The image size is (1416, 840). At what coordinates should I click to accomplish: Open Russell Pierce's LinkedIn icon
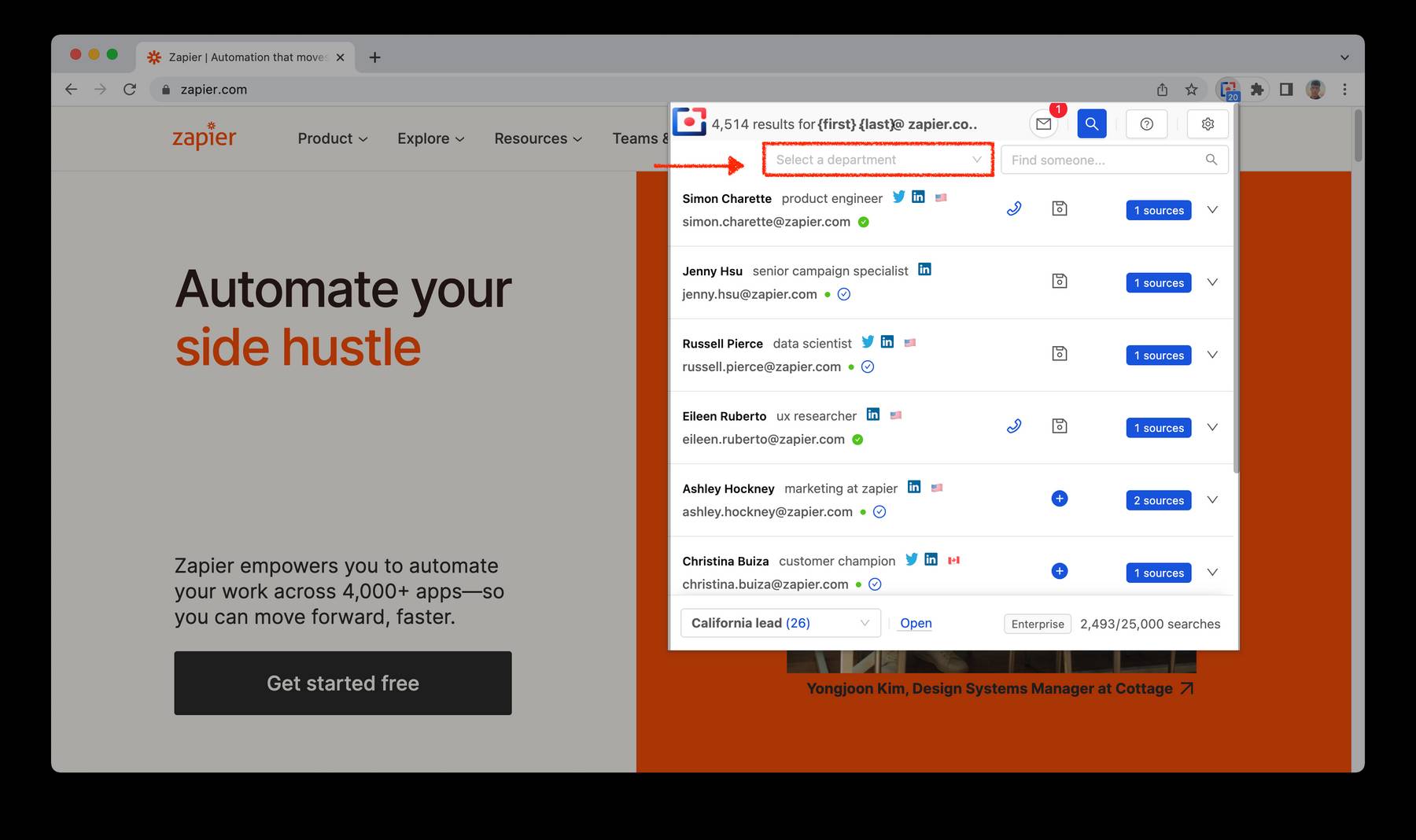(x=887, y=341)
